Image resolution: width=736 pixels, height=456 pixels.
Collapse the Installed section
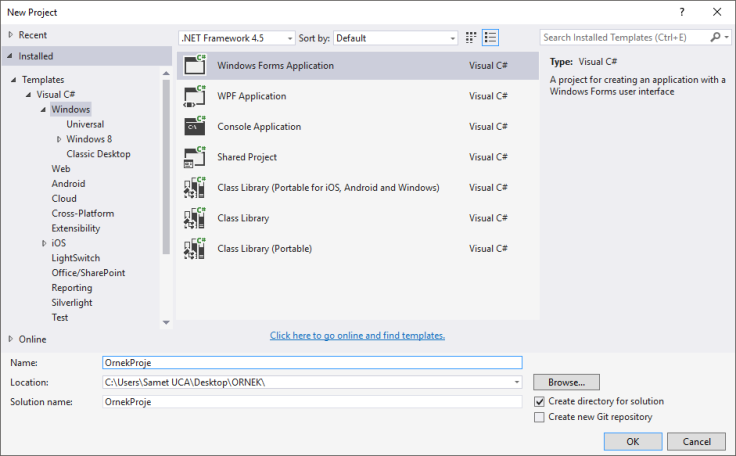tap(10, 56)
